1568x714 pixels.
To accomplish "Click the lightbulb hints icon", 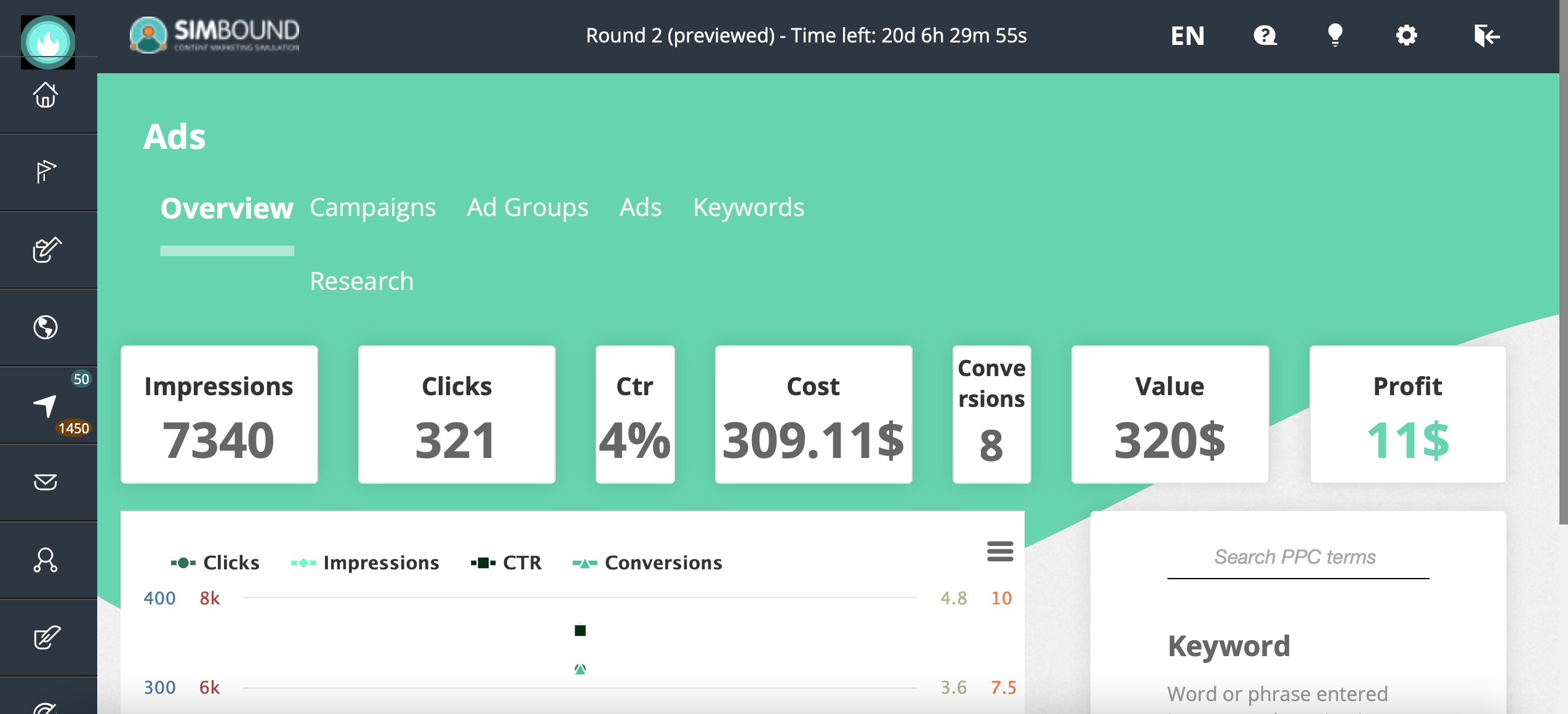I will pyautogui.click(x=1335, y=36).
